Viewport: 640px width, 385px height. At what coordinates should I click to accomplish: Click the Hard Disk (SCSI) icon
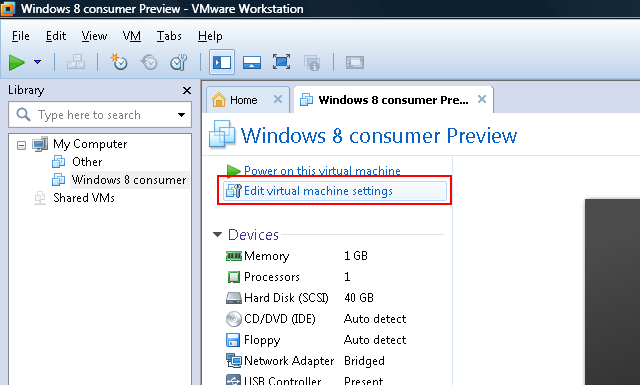234,298
